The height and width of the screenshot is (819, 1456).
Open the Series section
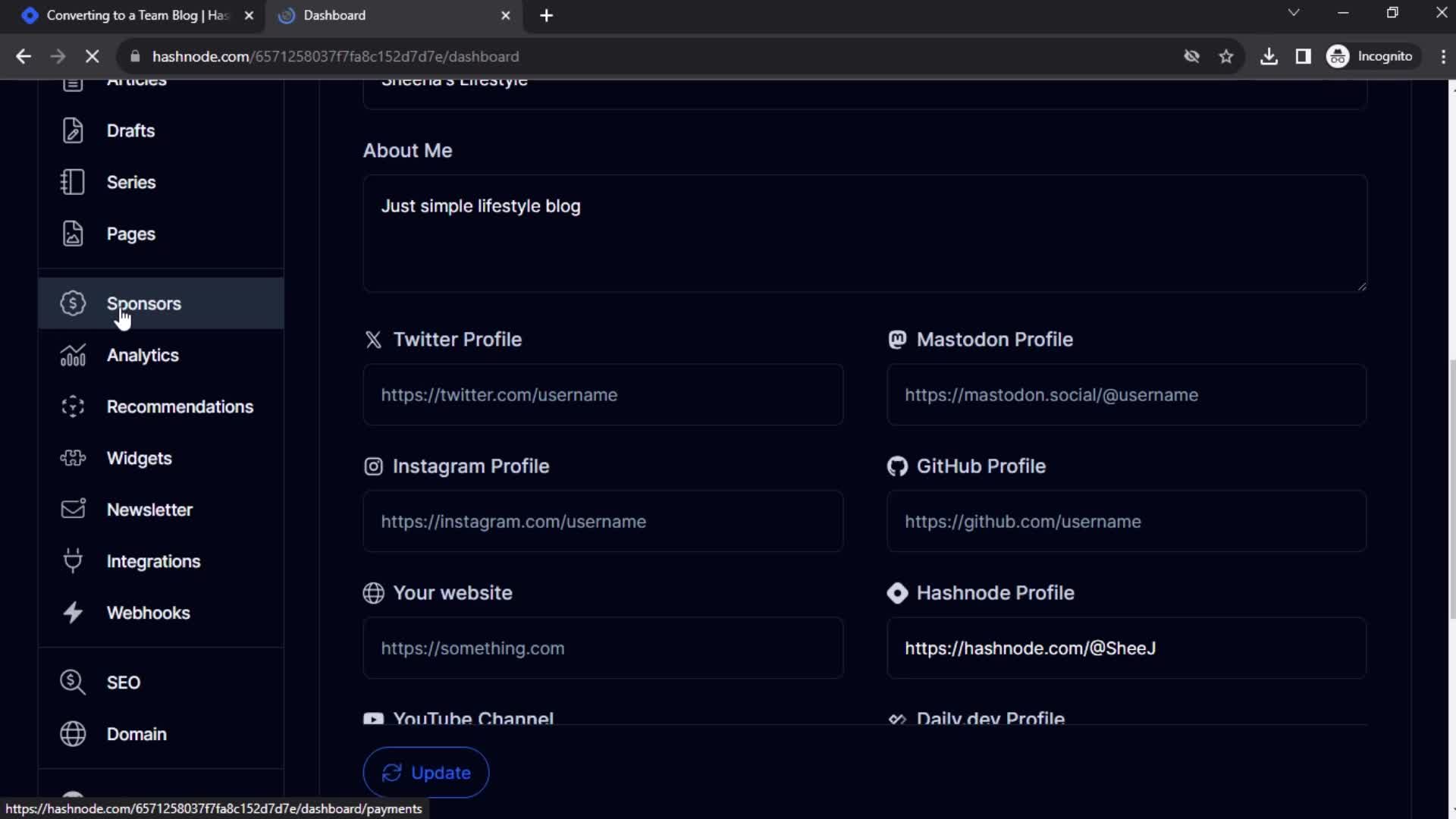[x=131, y=182]
